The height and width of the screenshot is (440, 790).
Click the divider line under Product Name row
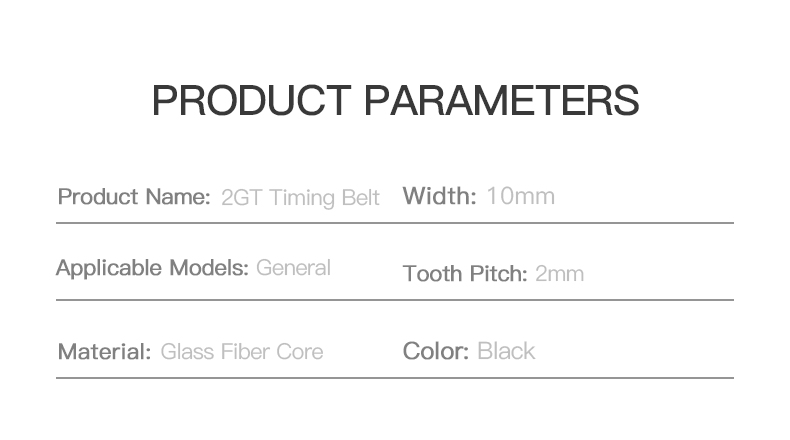pos(394,222)
